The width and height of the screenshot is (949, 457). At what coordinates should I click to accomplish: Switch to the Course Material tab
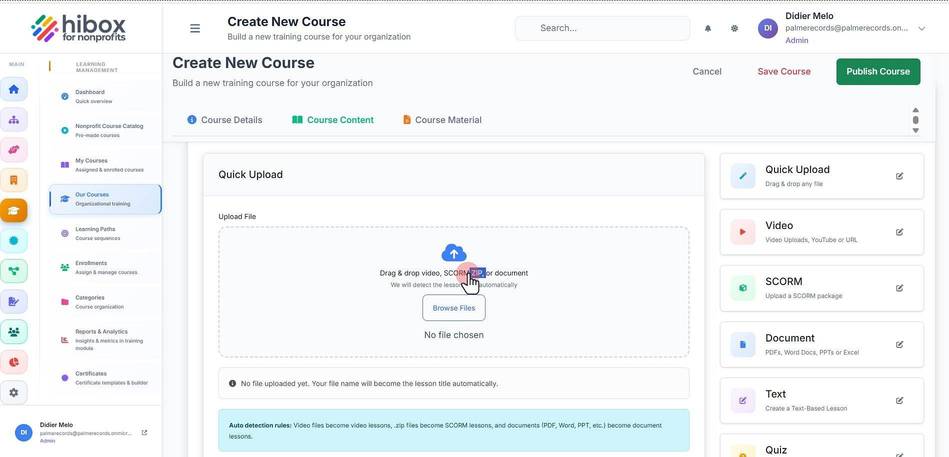coord(442,120)
